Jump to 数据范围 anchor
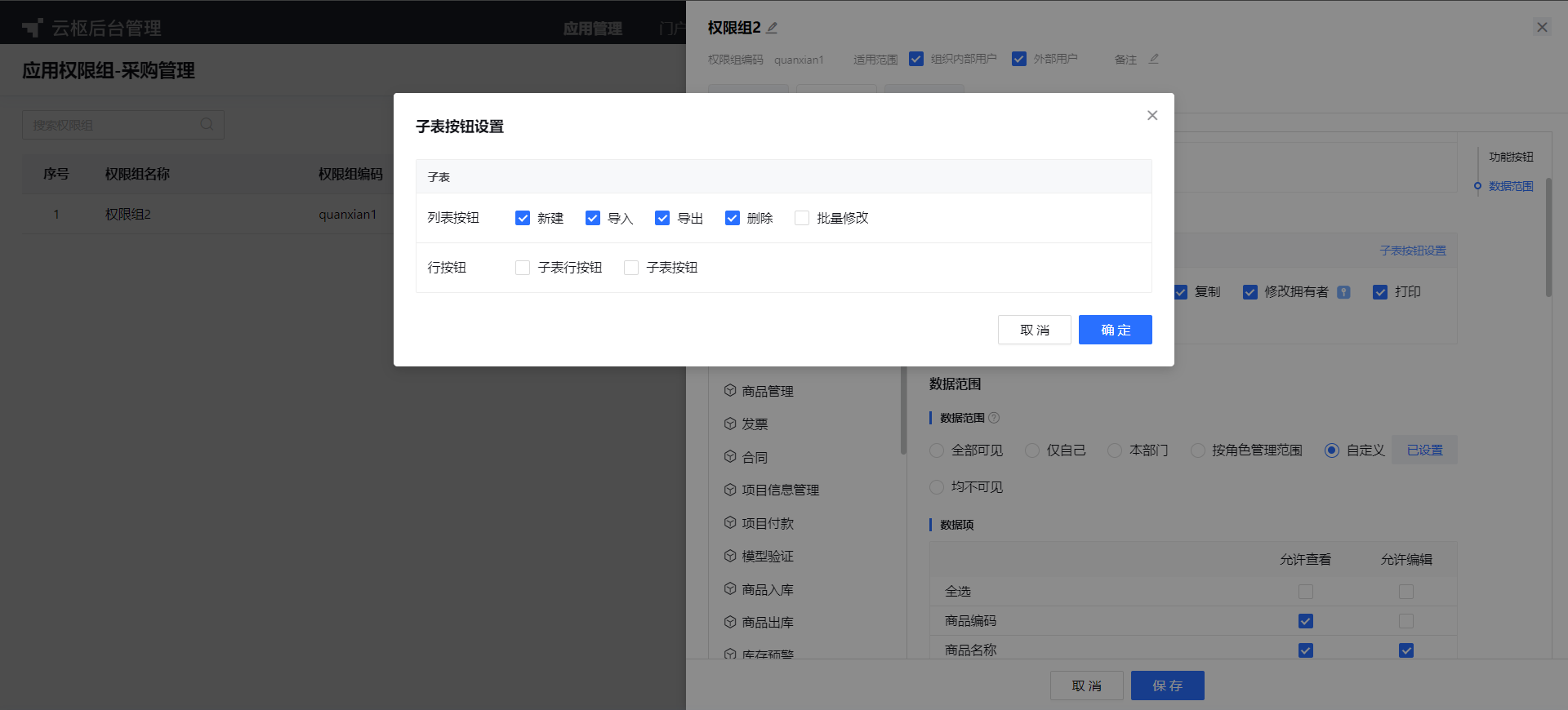 click(x=1511, y=186)
